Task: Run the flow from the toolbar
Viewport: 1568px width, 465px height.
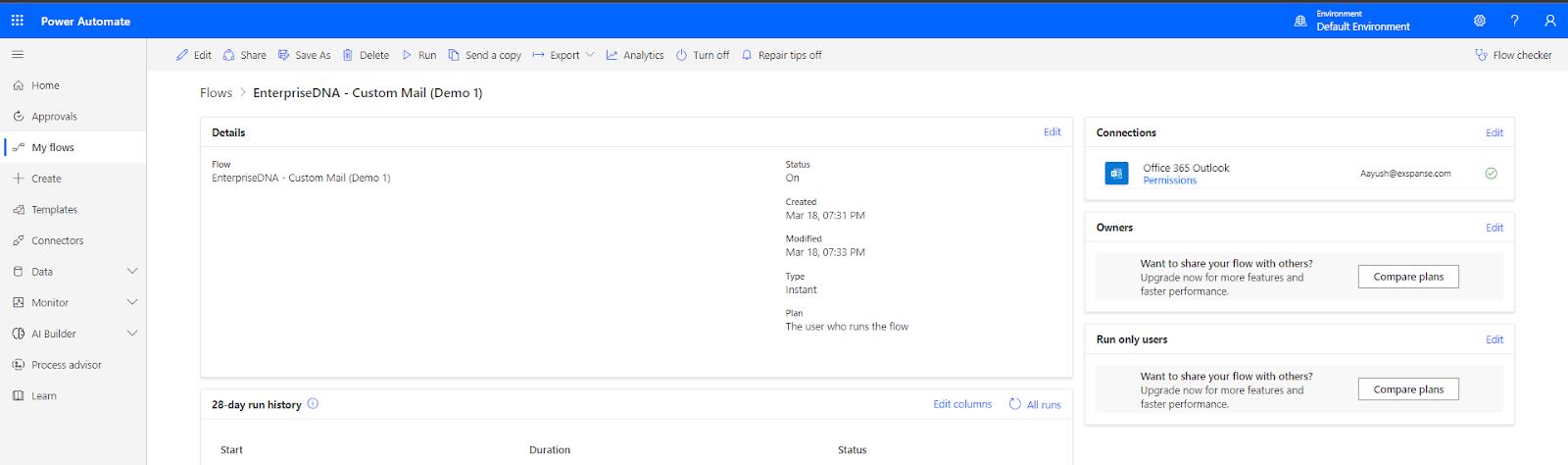Action: tap(419, 55)
